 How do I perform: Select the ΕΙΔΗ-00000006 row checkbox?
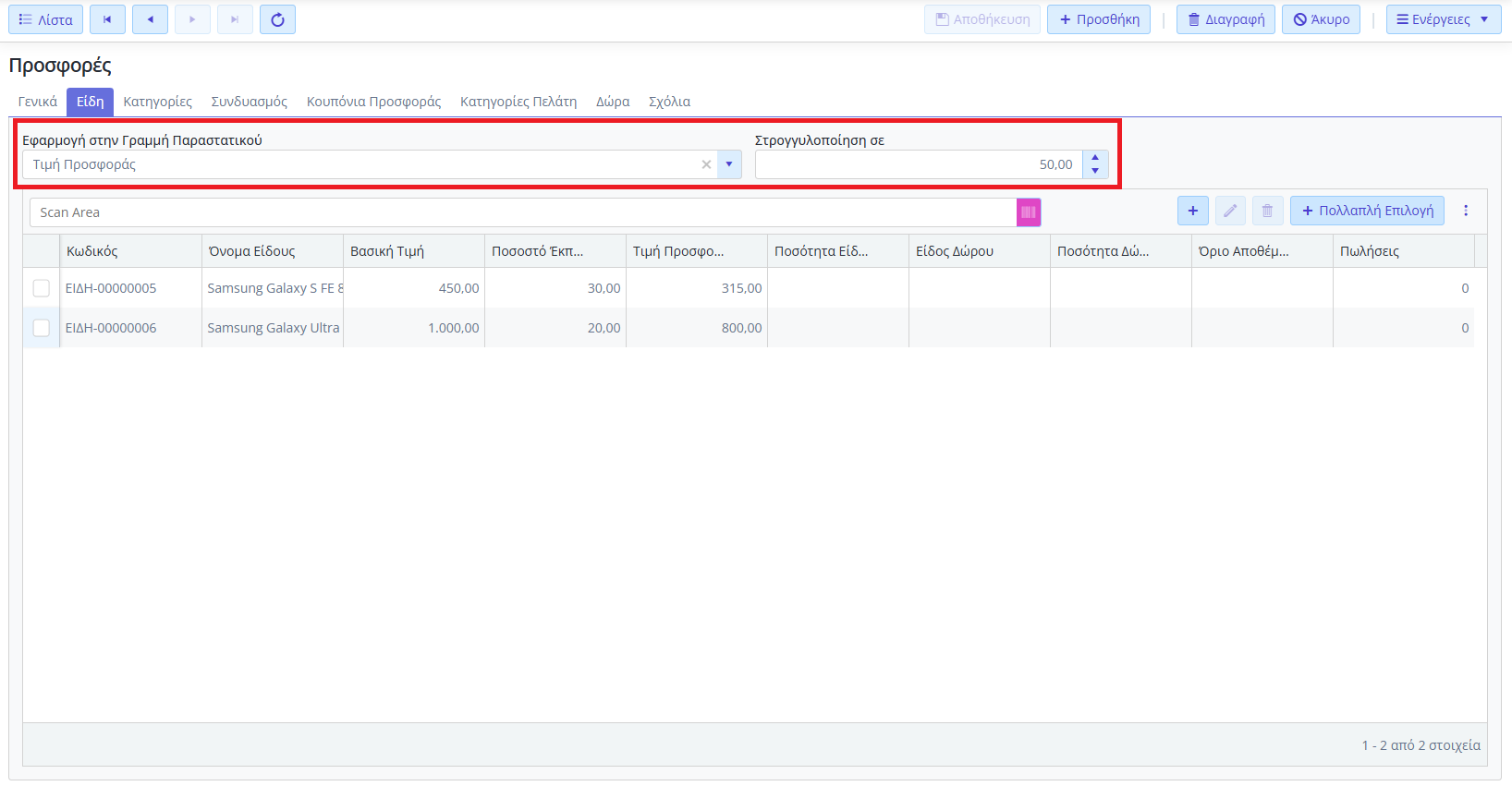coord(42,328)
